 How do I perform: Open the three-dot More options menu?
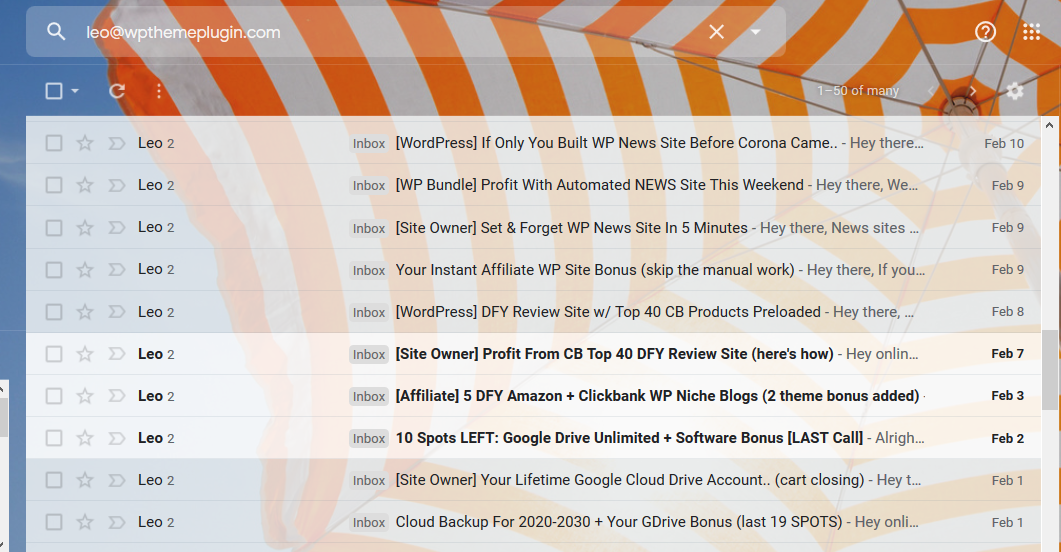coord(159,91)
